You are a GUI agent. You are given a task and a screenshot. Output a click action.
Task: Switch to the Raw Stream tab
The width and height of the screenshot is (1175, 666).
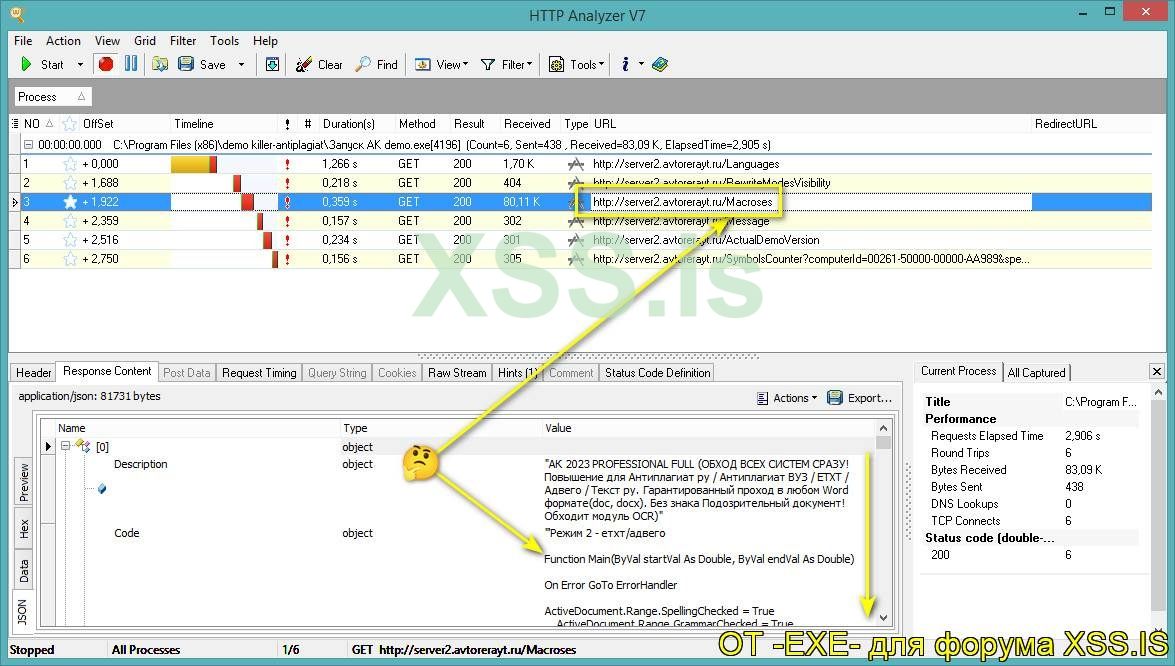457,372
